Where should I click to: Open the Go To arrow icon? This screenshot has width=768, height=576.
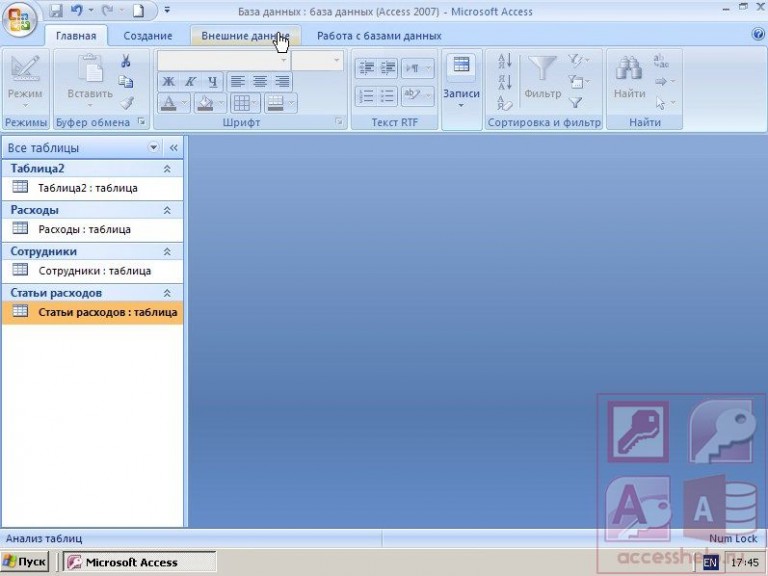pyautogui.click(x=664, y=81)
